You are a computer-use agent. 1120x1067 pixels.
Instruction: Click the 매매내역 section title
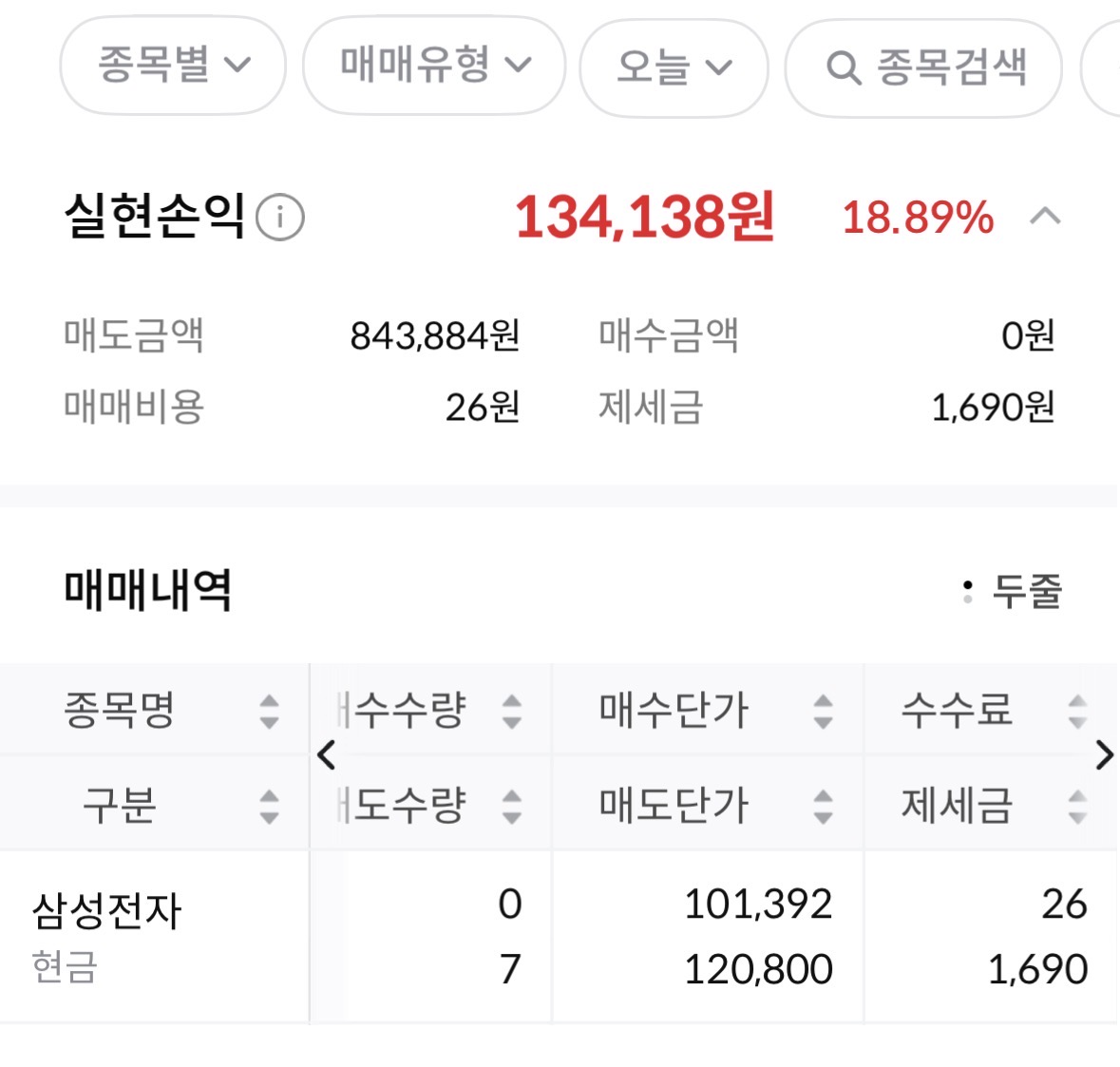click(148, 590)
